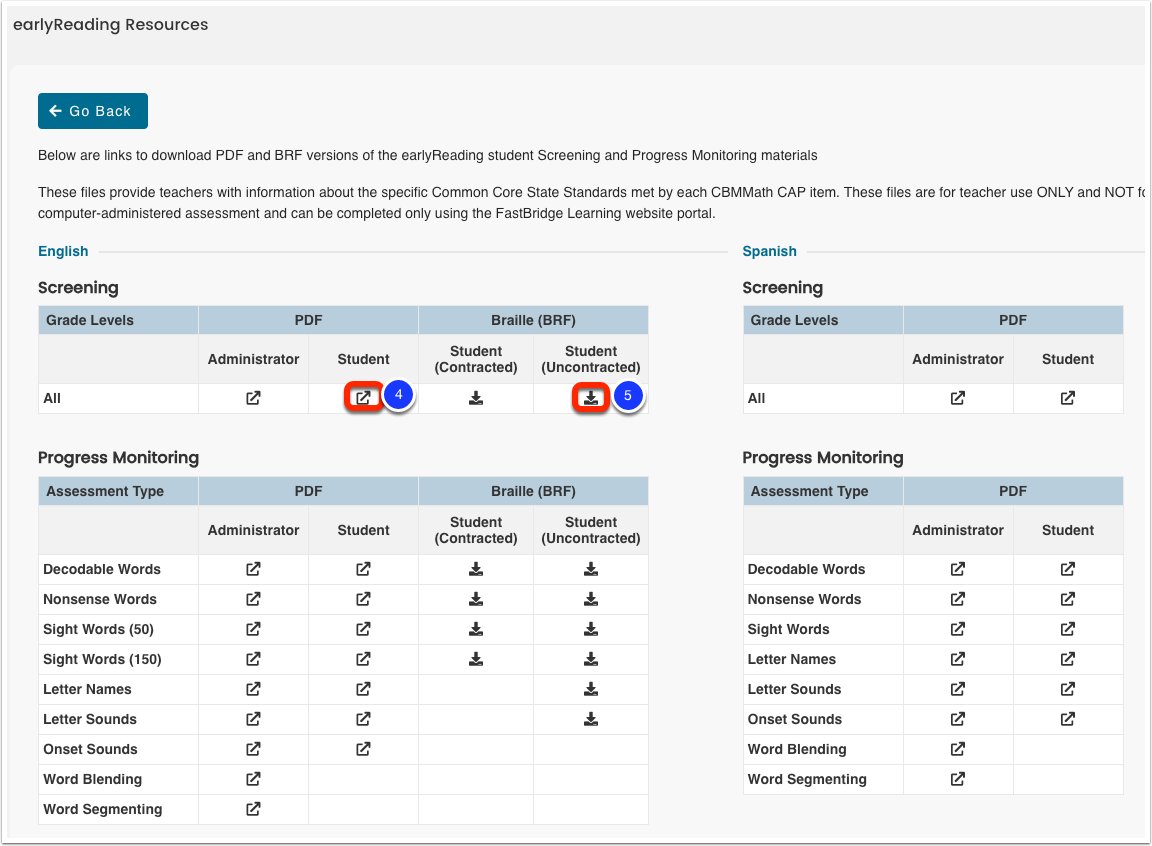This screenshot has height=846, width=1152.
Task: Download Sight Words (150) Contracted BRF
Action: 476,659
